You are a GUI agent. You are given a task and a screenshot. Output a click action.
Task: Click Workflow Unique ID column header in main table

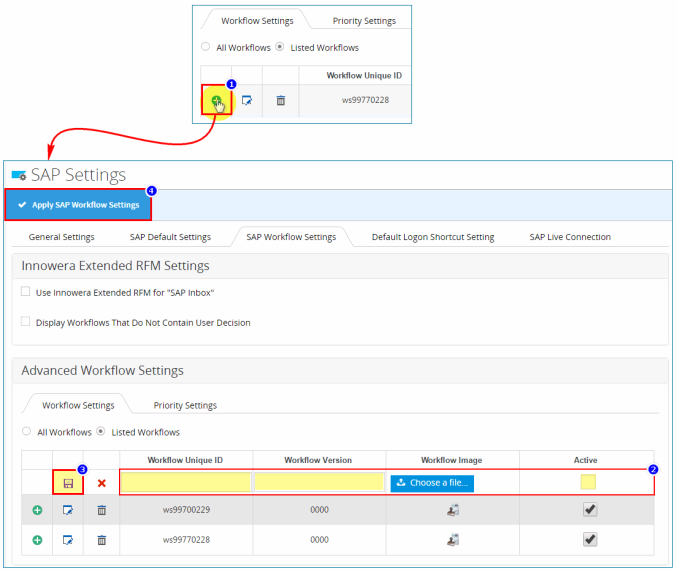point(185,460)
